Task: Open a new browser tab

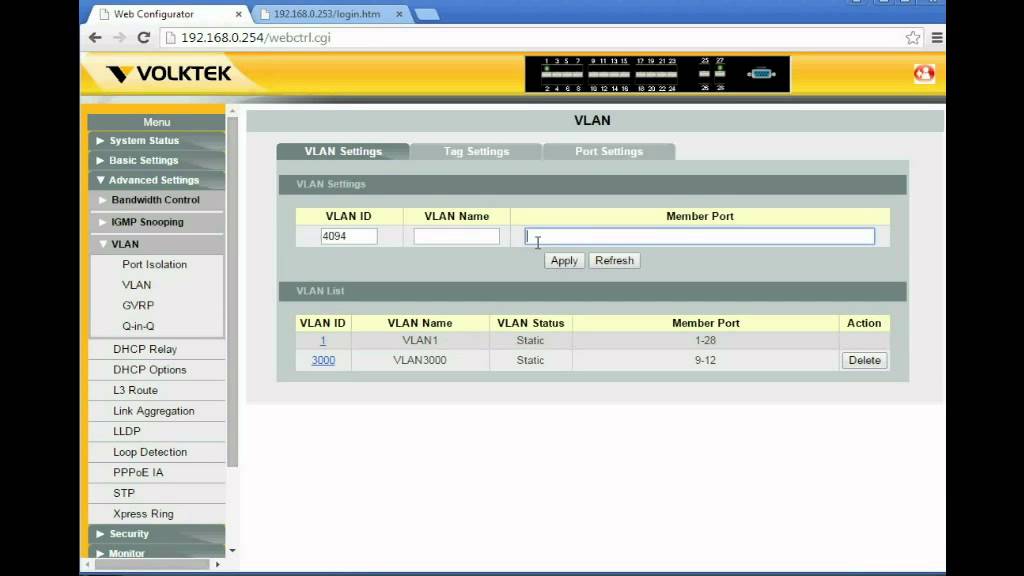Action: (x=427, y=14)
